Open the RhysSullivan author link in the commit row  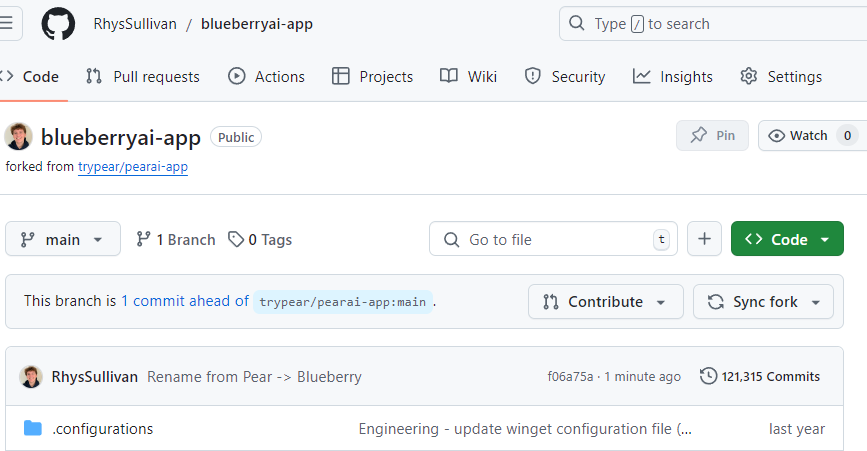[95, 376]
